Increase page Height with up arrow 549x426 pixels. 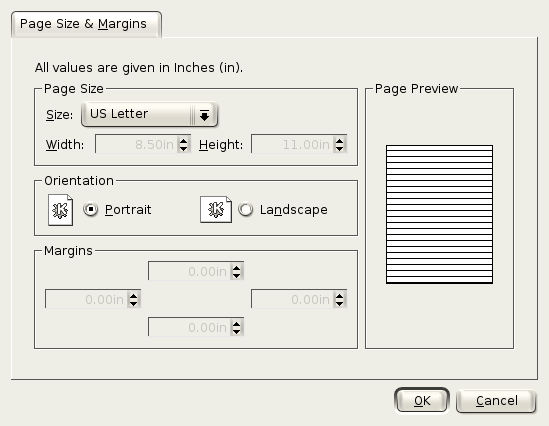tap(339, 141)
